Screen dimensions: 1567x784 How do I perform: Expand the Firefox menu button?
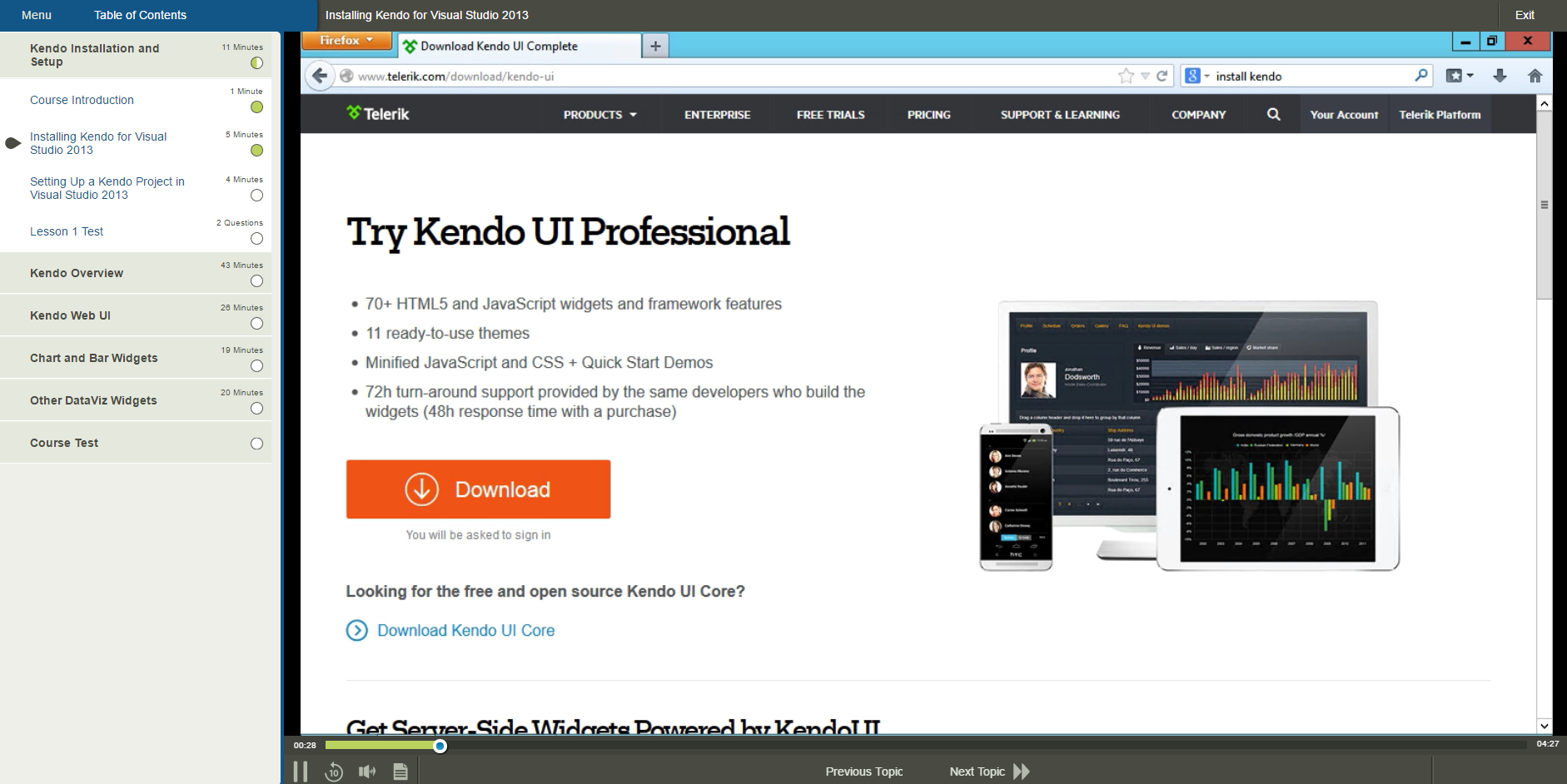point(346,39)
